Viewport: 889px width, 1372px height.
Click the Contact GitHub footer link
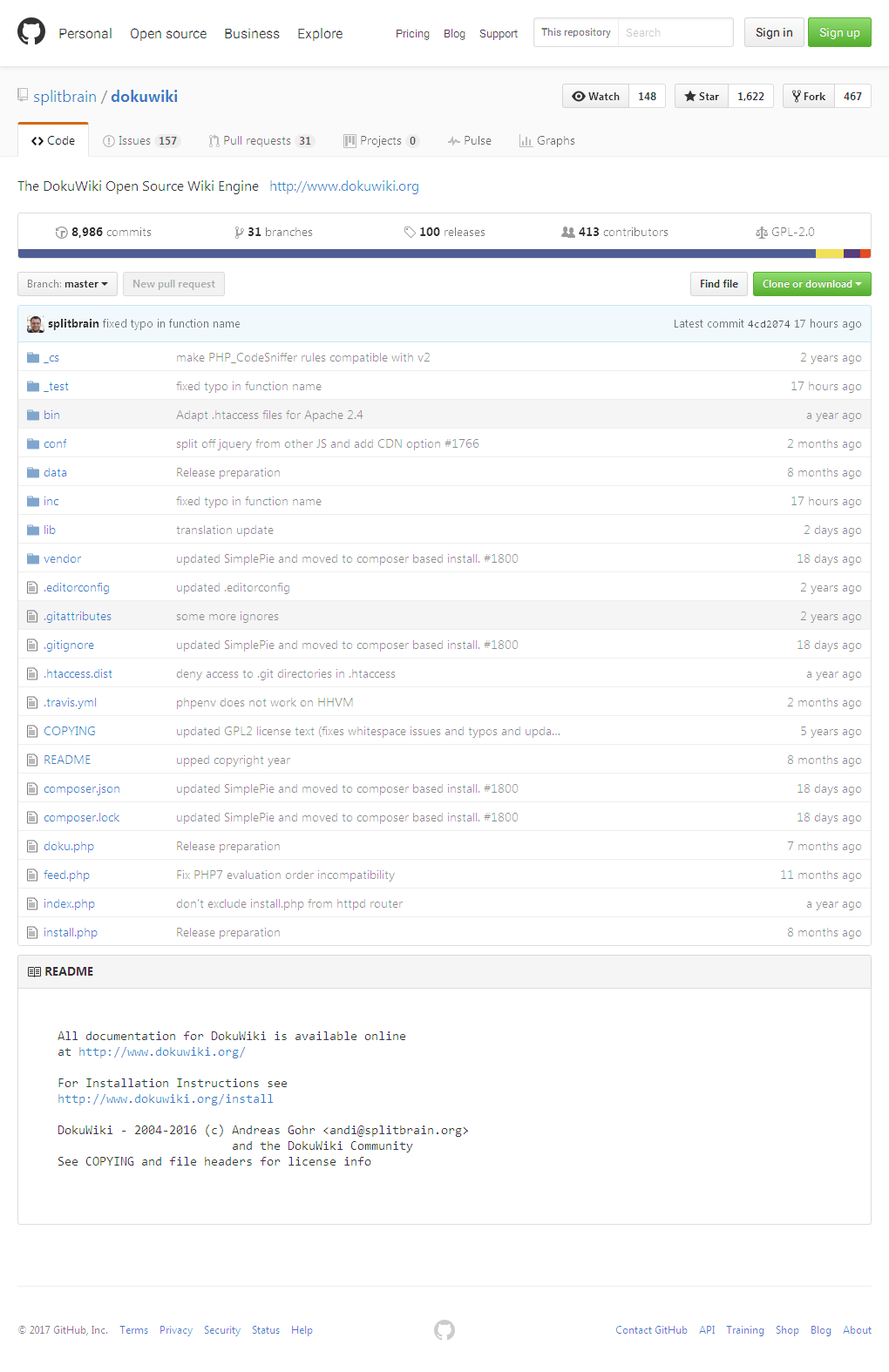pos(651,1330)
